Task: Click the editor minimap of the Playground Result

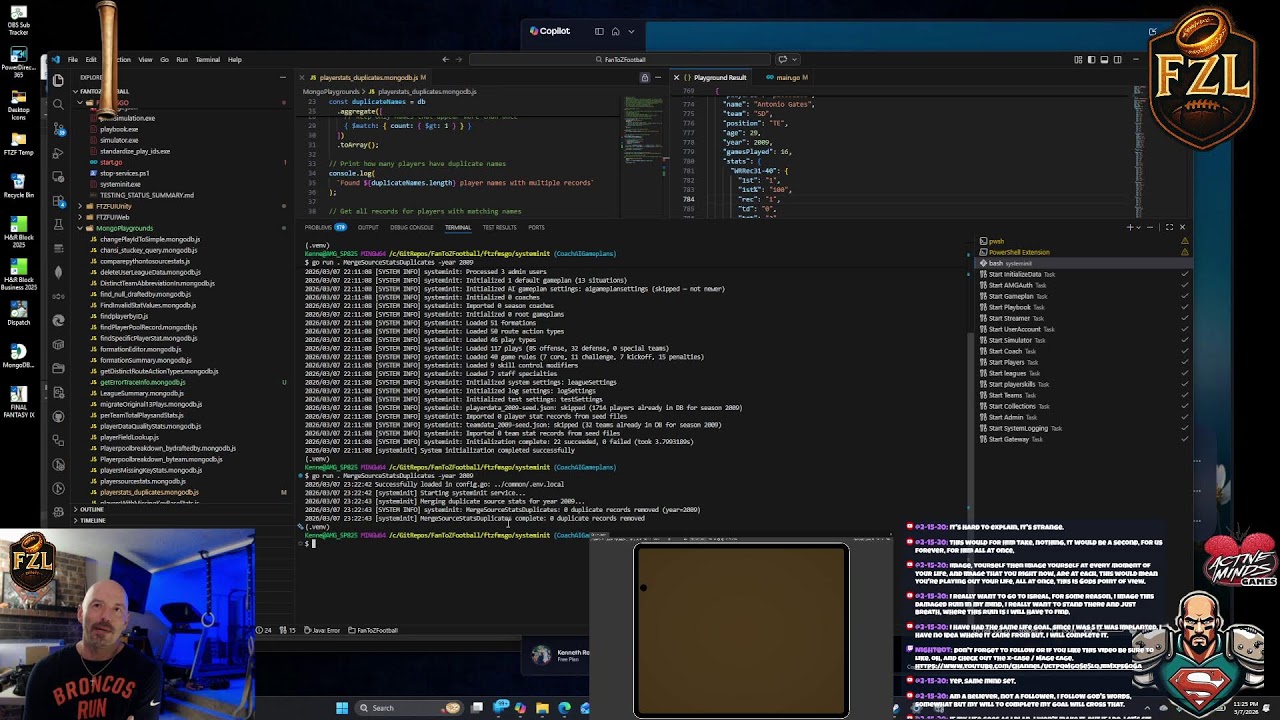Action: [1139, 150]
